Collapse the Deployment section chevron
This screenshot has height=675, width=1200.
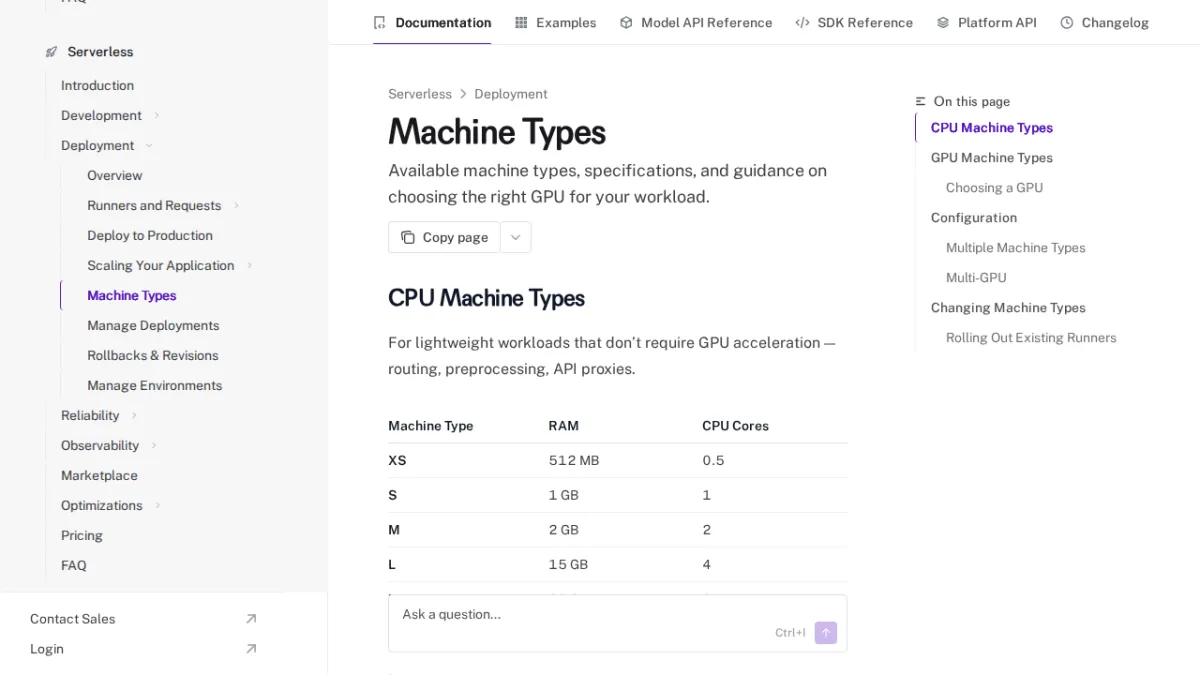point(149,146)
